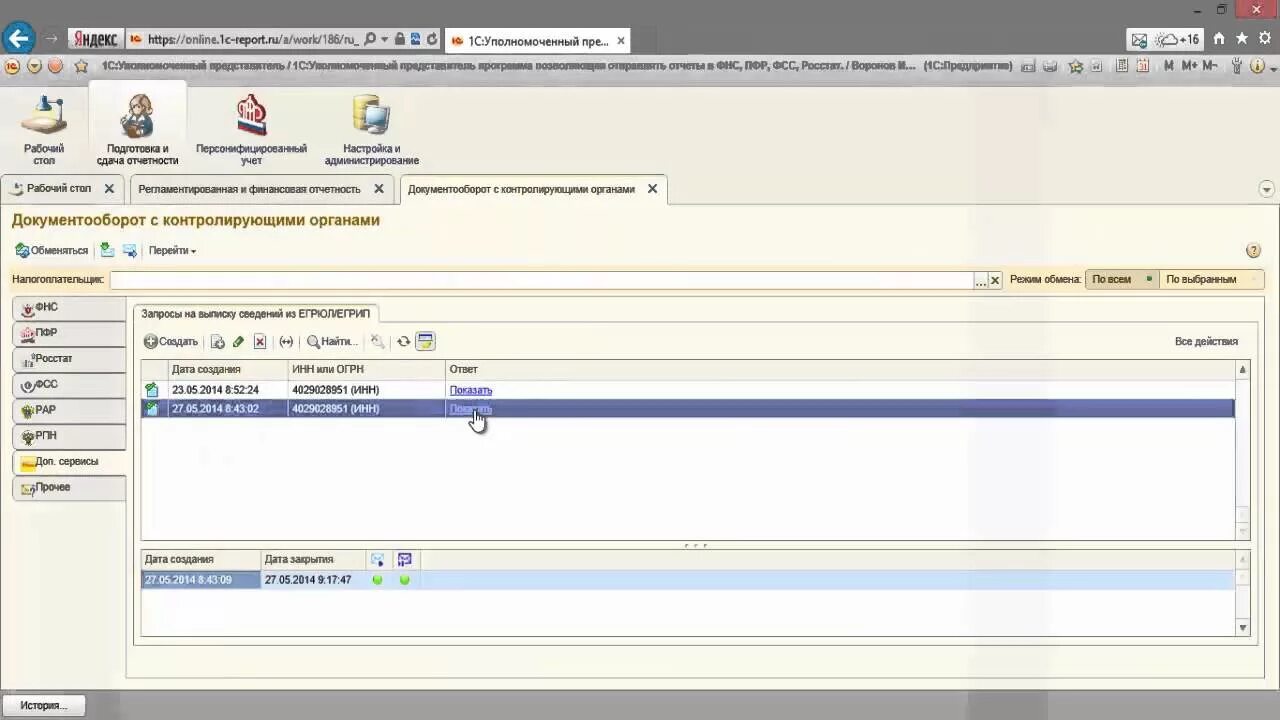The width and height of the screenshot is (1280, 720).
Task: Click the Найти search button
Action: [331, 342]
